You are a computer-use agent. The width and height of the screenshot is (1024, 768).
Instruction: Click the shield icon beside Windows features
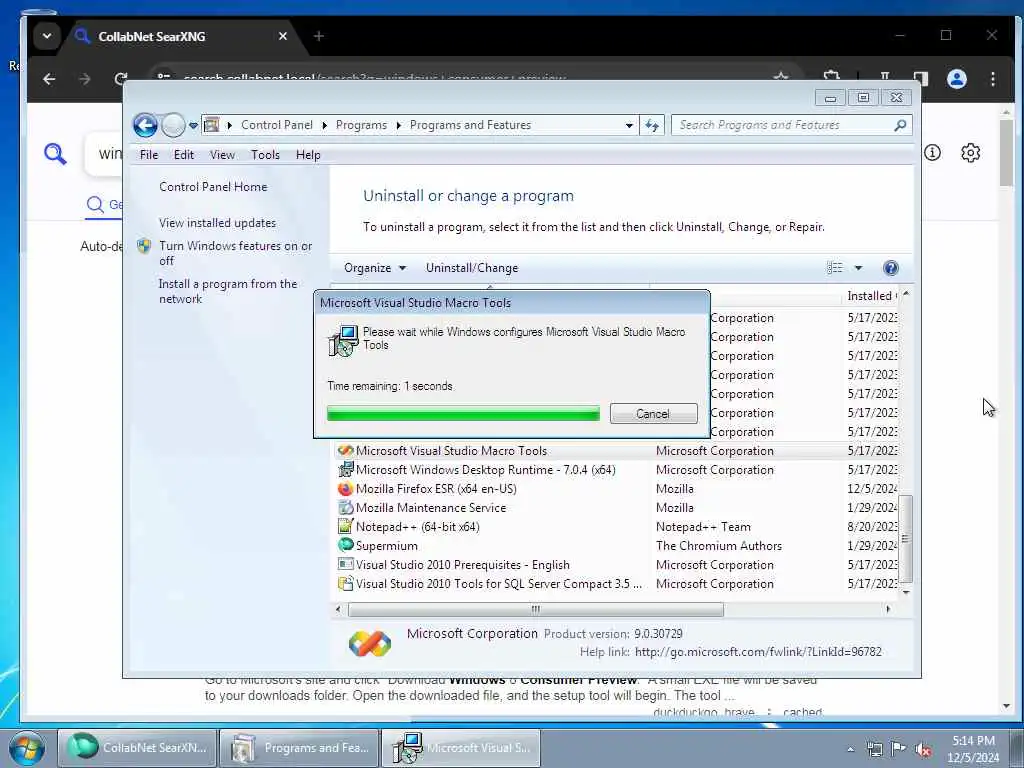coord(144,246)
